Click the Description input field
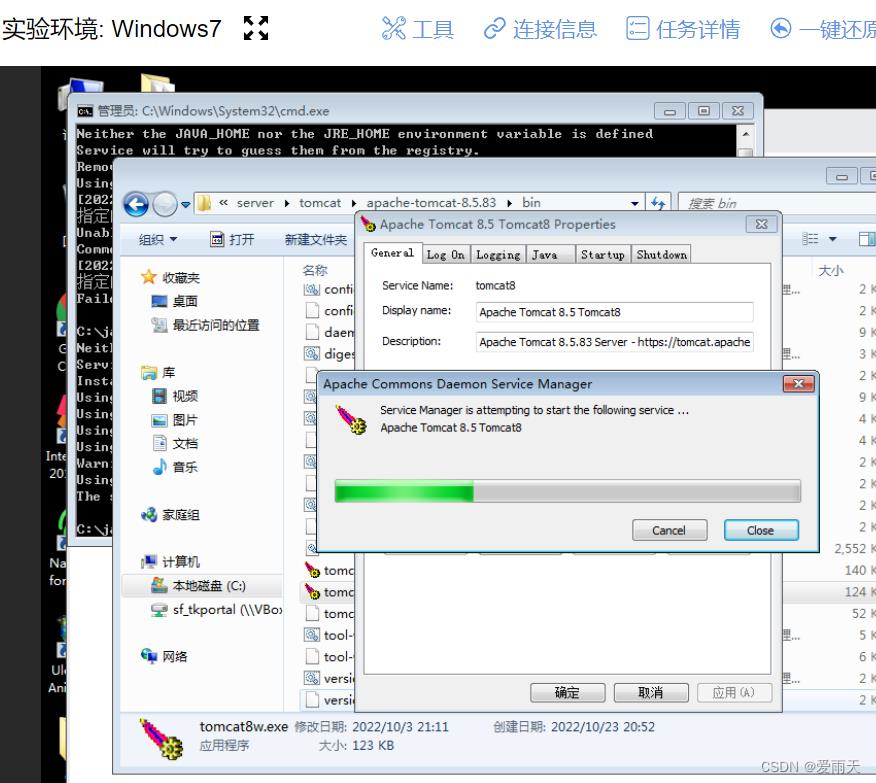876x783 pixels. click(x=615, y=342)
